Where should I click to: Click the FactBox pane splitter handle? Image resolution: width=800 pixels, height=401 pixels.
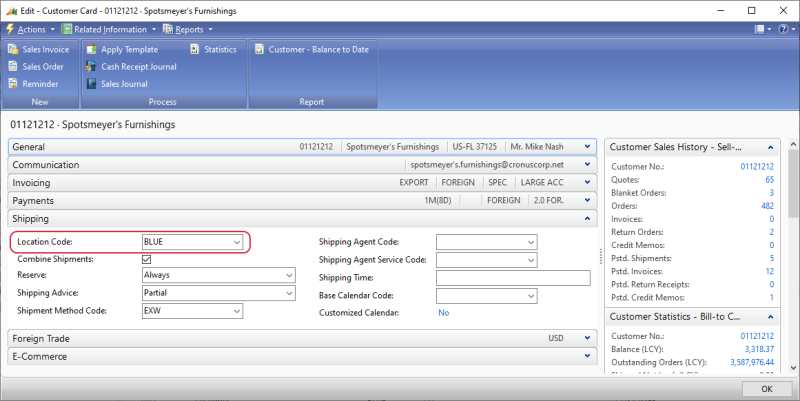tap(601, 256)
